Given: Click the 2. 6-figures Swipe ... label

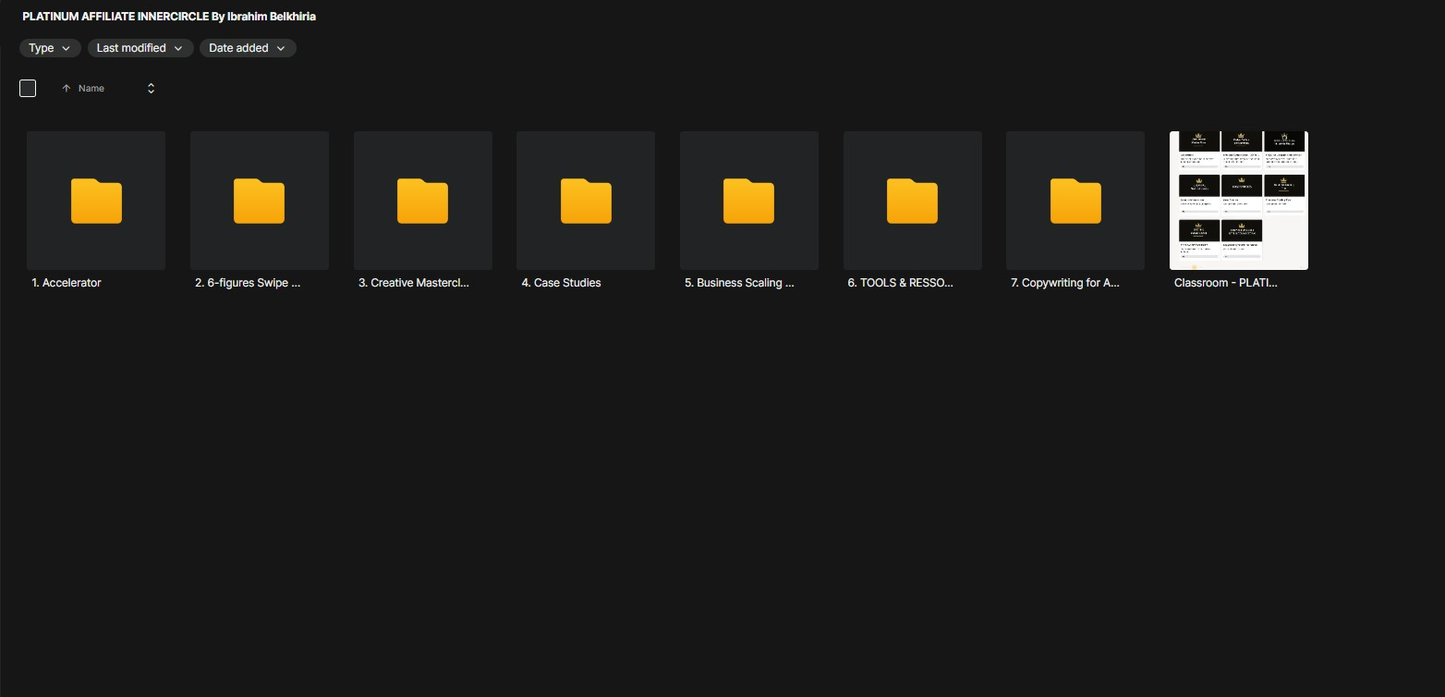Looking at the screenshot, I should click(248, 283).
